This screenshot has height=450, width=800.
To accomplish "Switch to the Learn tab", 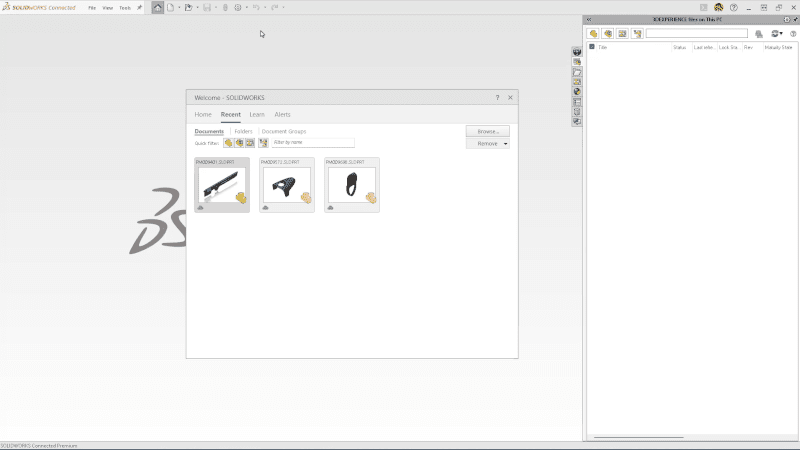I will click(x=257, y=115).
